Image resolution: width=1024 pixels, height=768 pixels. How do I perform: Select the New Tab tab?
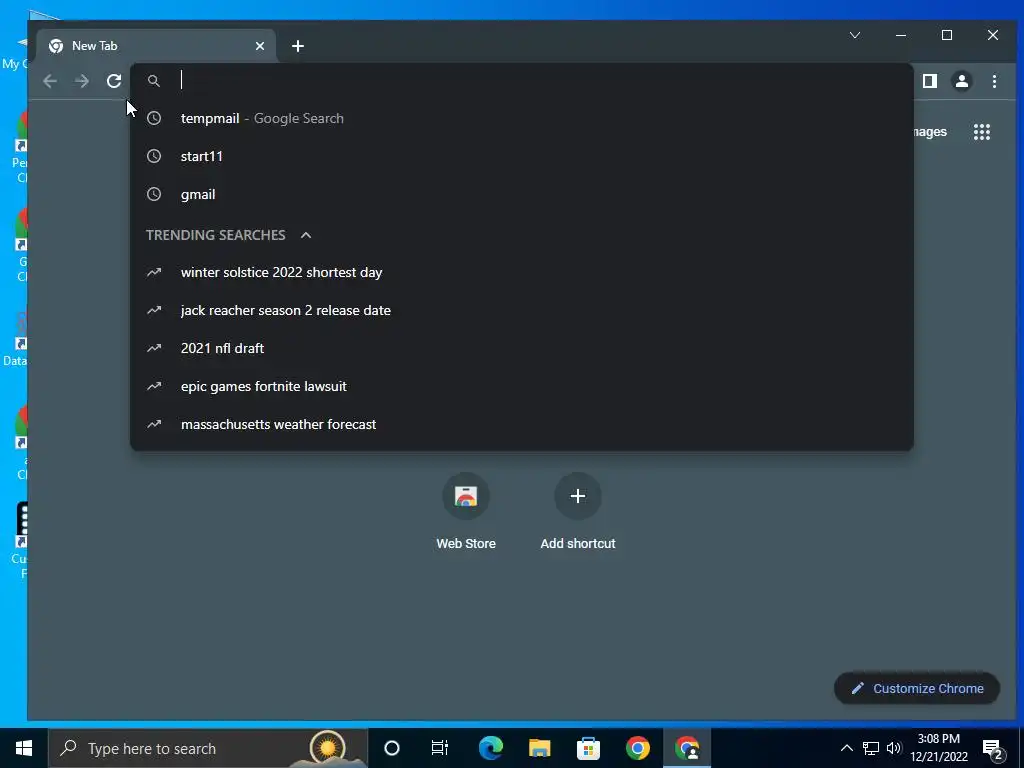(155, 46)
